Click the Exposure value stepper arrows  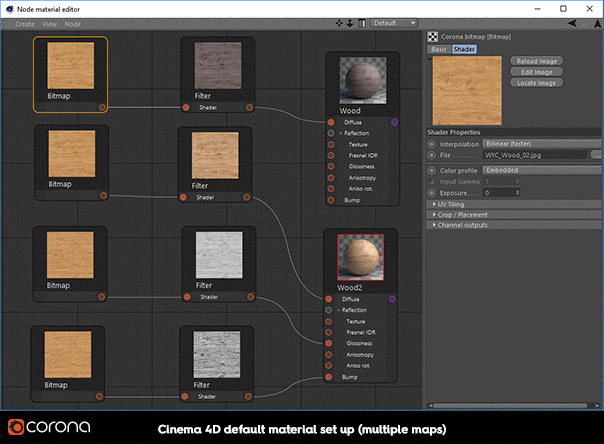point(517,193)
